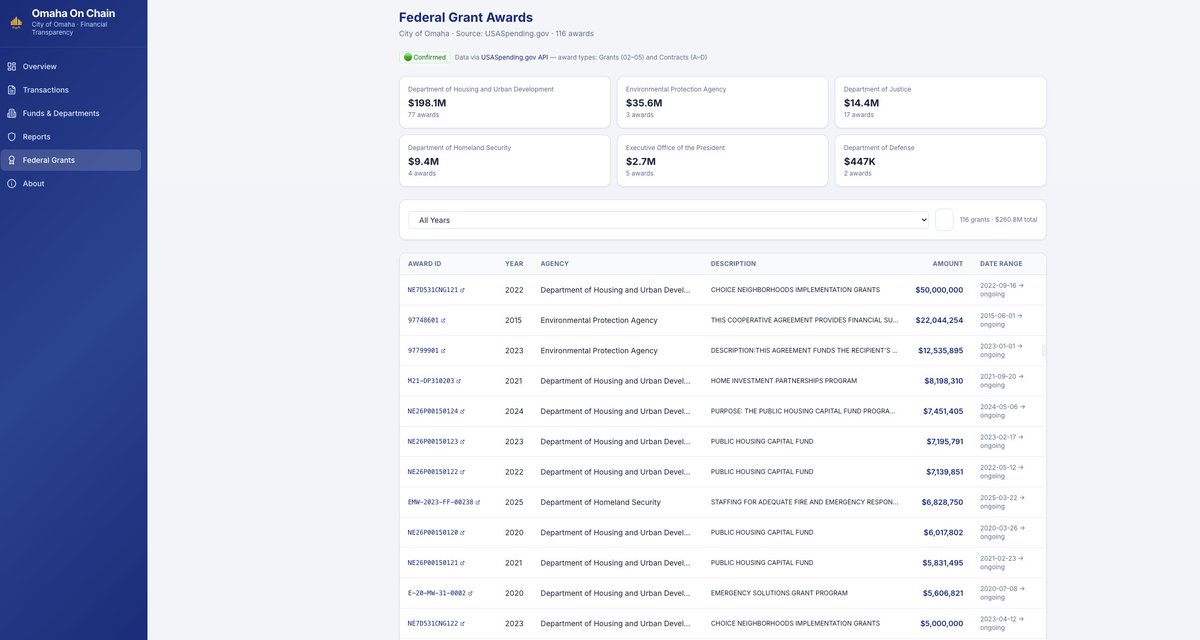Click the $6,828,750 amount cell

[x=944, y=502]
